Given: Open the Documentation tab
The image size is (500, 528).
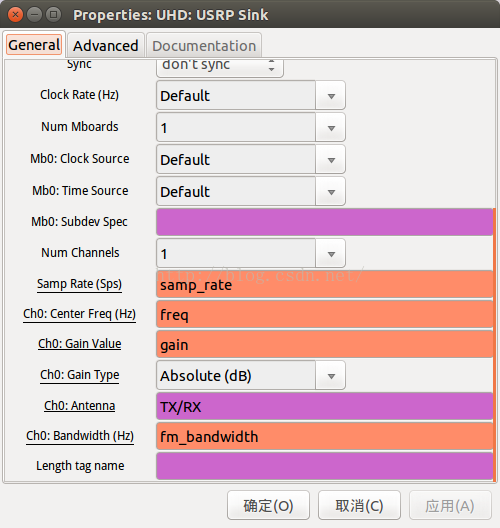Looking at the screenshot, I should (204, 46).
